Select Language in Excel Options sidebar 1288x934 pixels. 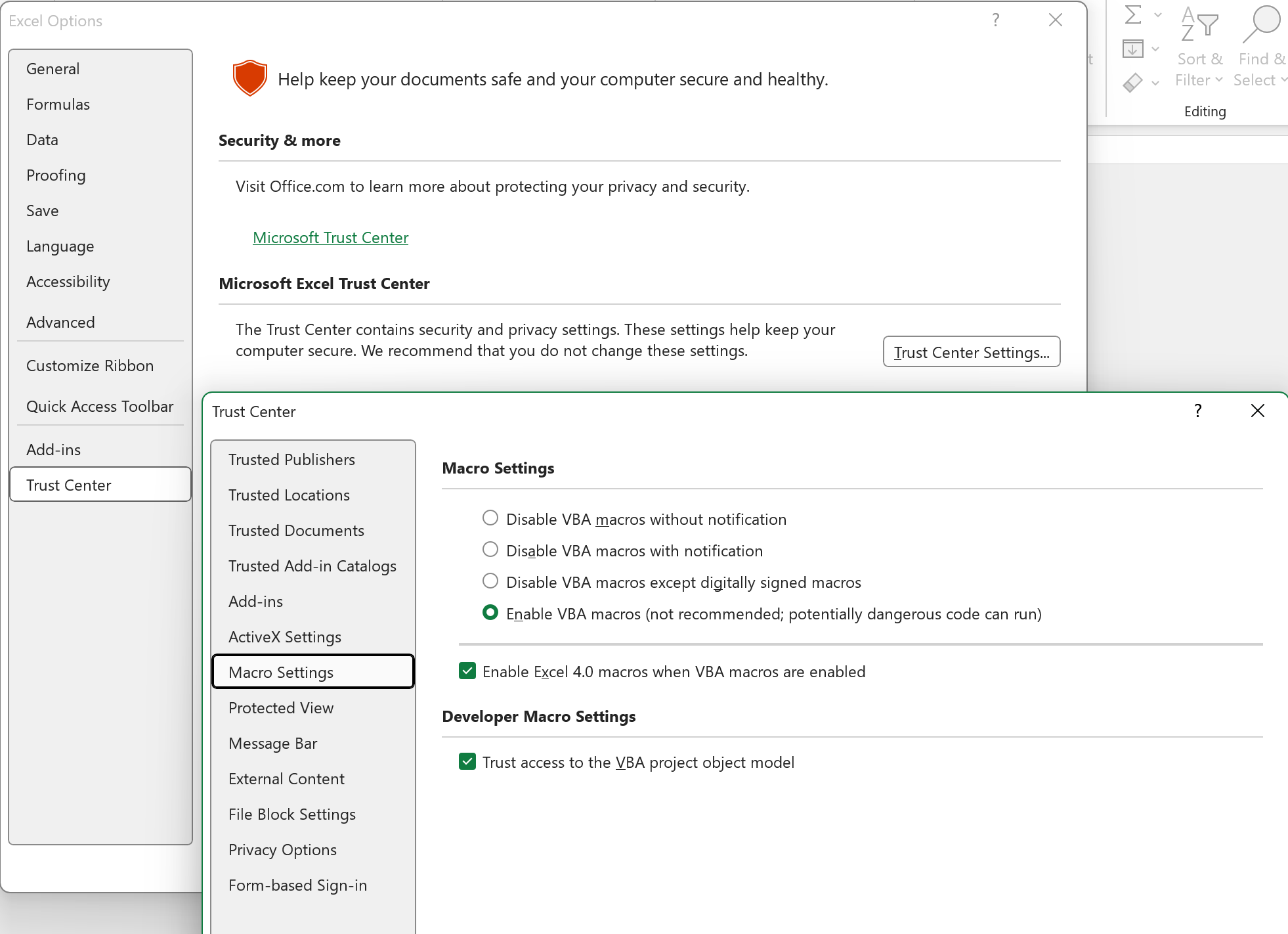point(100,246)
